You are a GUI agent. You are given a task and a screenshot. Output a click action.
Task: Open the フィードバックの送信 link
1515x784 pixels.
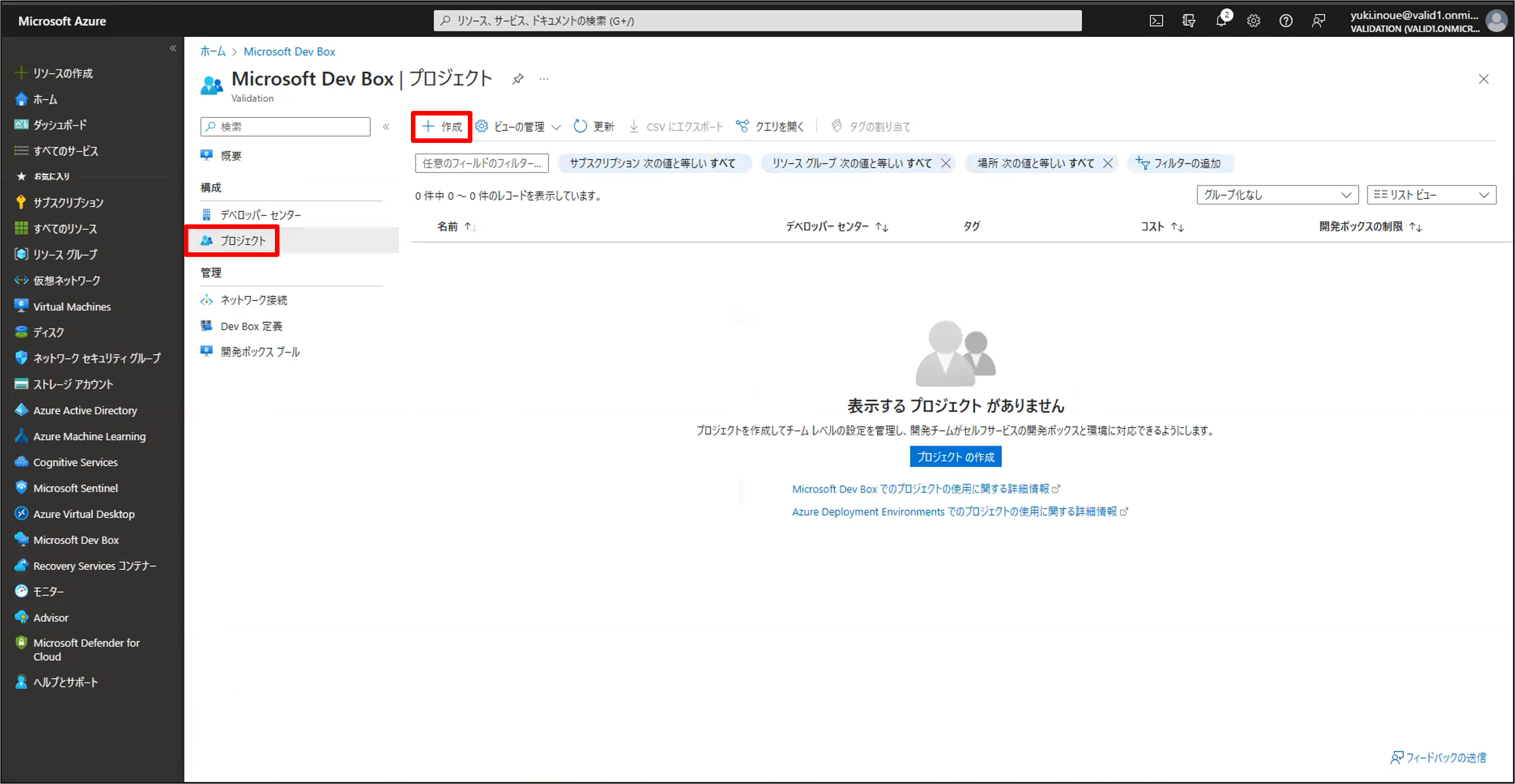(1438, 758)
